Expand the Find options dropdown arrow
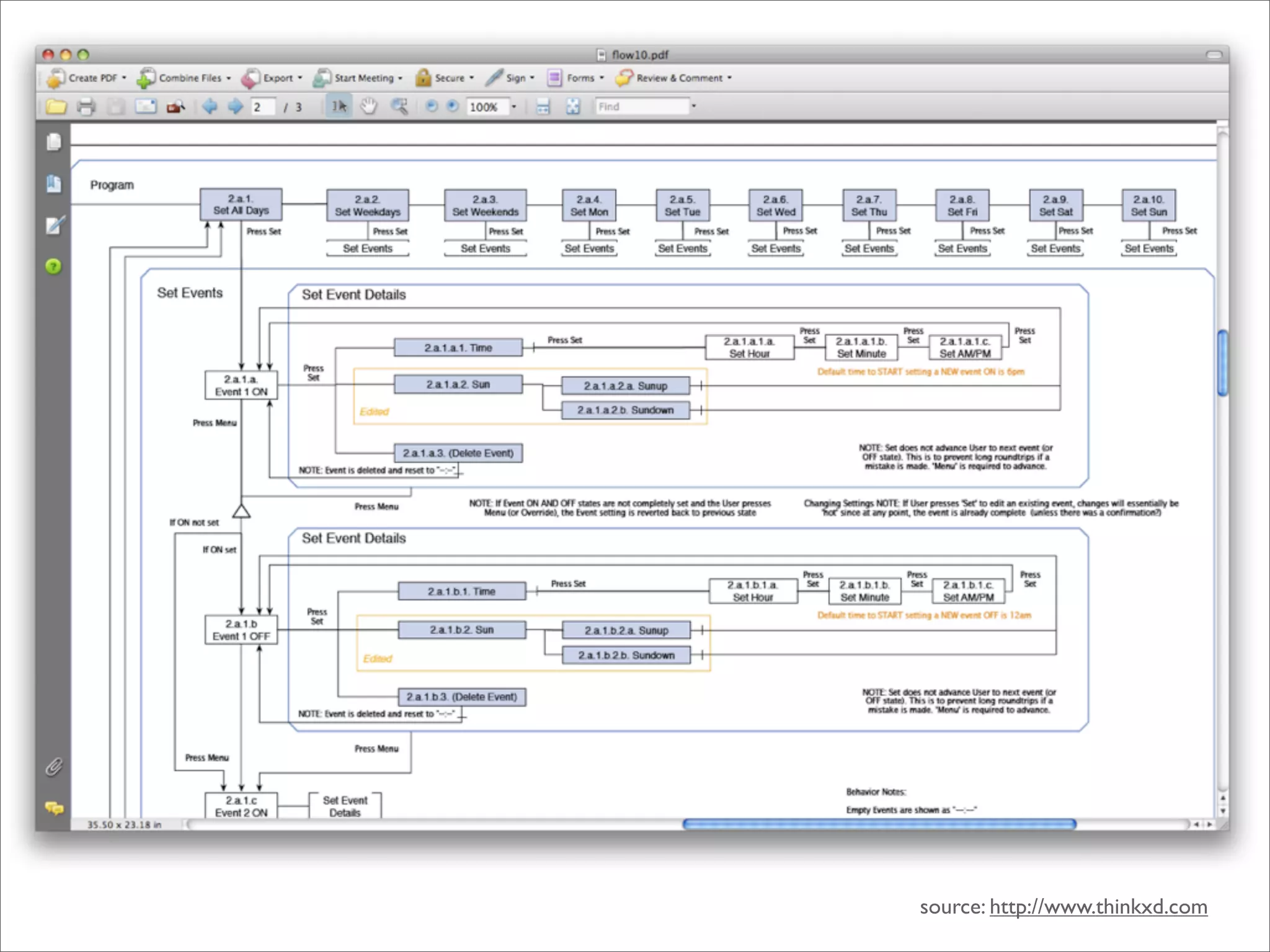The height and width of the screenshot is (952, 1270). [x=694, y=107]
